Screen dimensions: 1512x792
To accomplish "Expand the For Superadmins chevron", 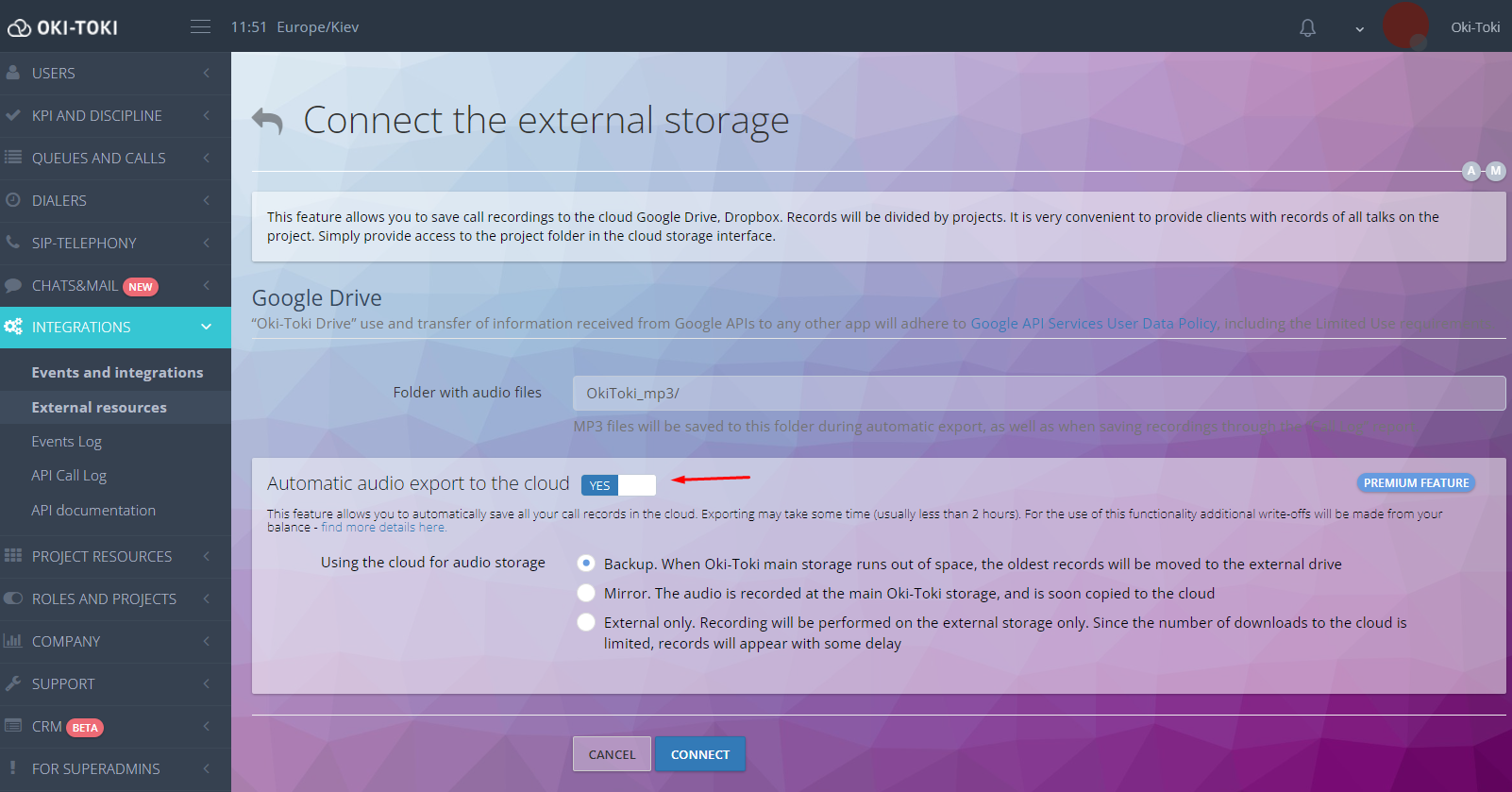I will [x=207, y=768].
